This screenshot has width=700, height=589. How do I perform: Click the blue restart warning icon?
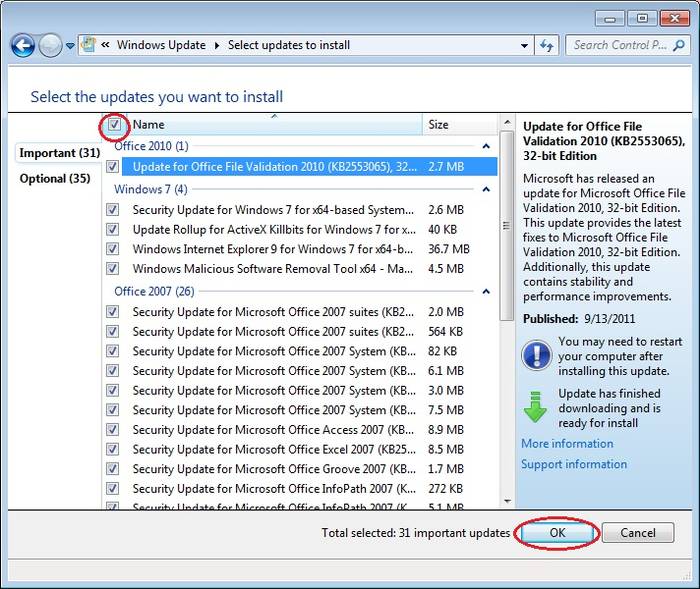pyautogui.click(x=536, y=353)
